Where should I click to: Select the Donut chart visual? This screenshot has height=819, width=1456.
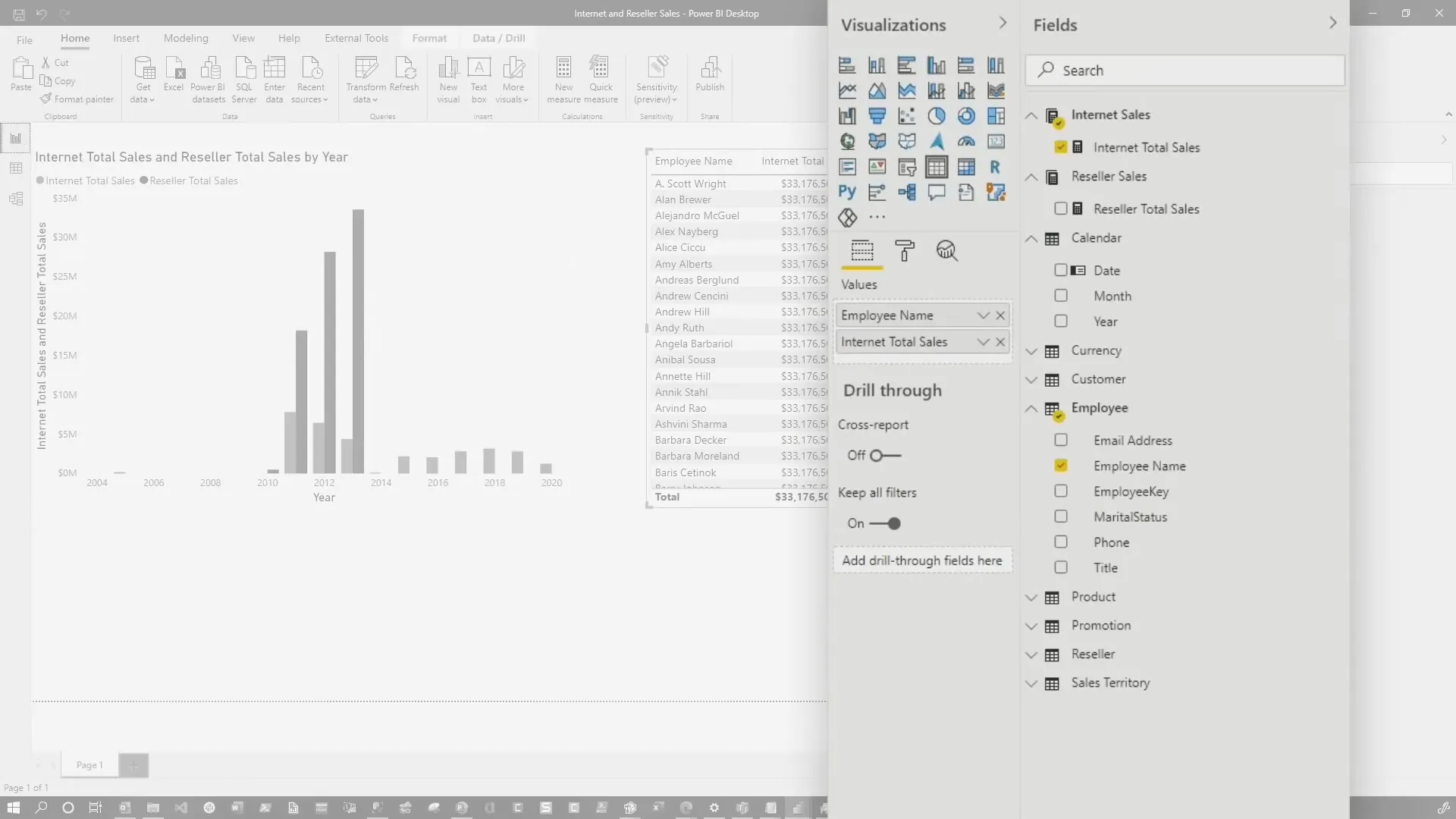[967, 115]
